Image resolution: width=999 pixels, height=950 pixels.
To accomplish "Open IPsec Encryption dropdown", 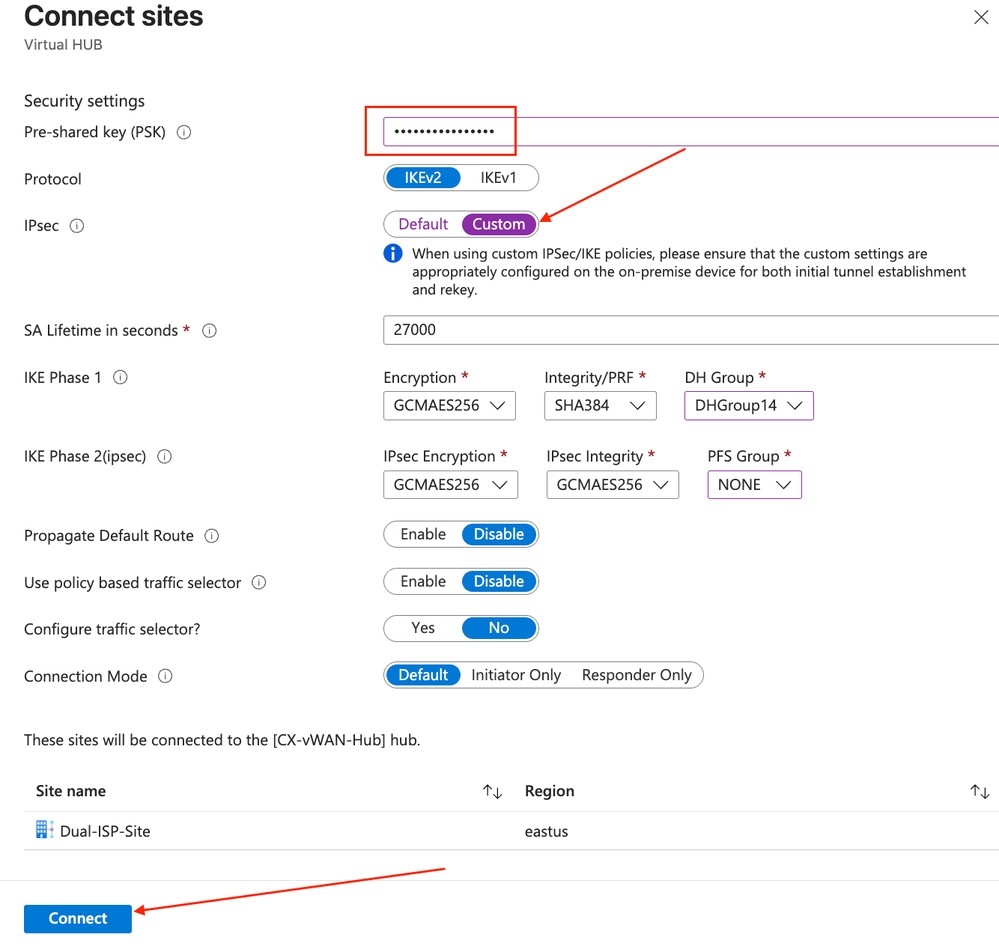I will pos(450,485).
